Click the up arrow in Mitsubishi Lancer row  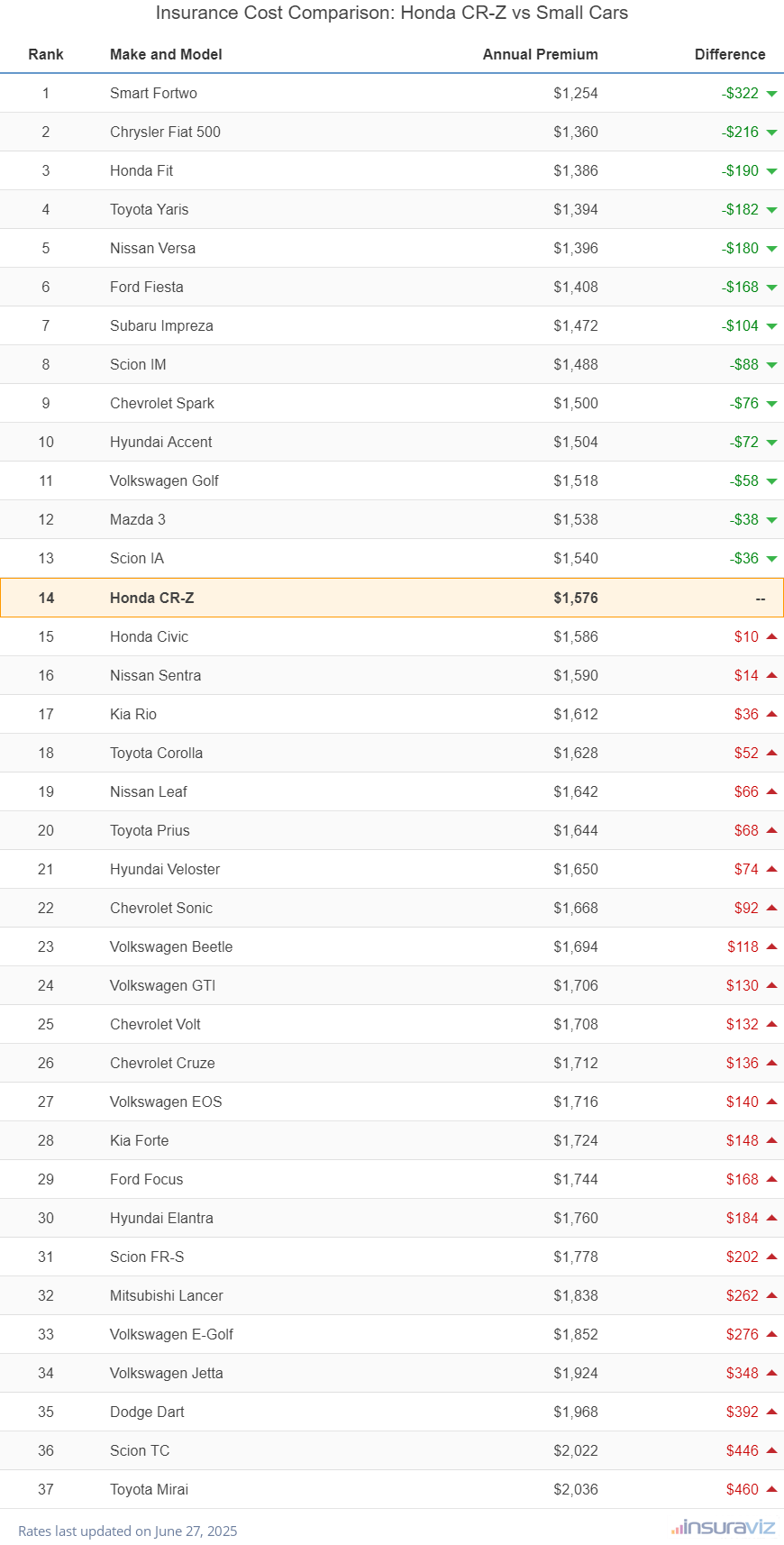(771, 1295)
